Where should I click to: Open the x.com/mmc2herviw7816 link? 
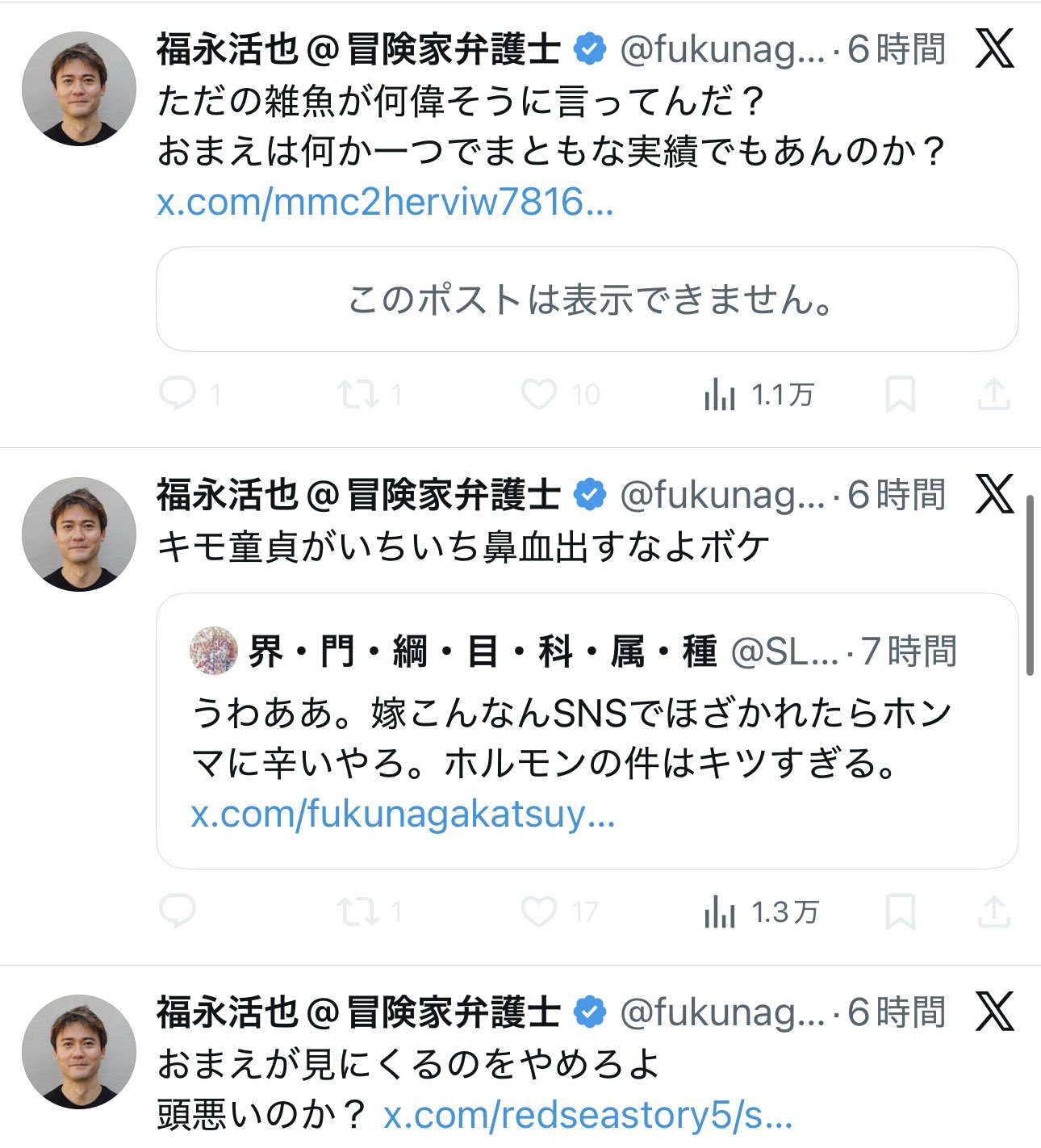pos(385,202)
